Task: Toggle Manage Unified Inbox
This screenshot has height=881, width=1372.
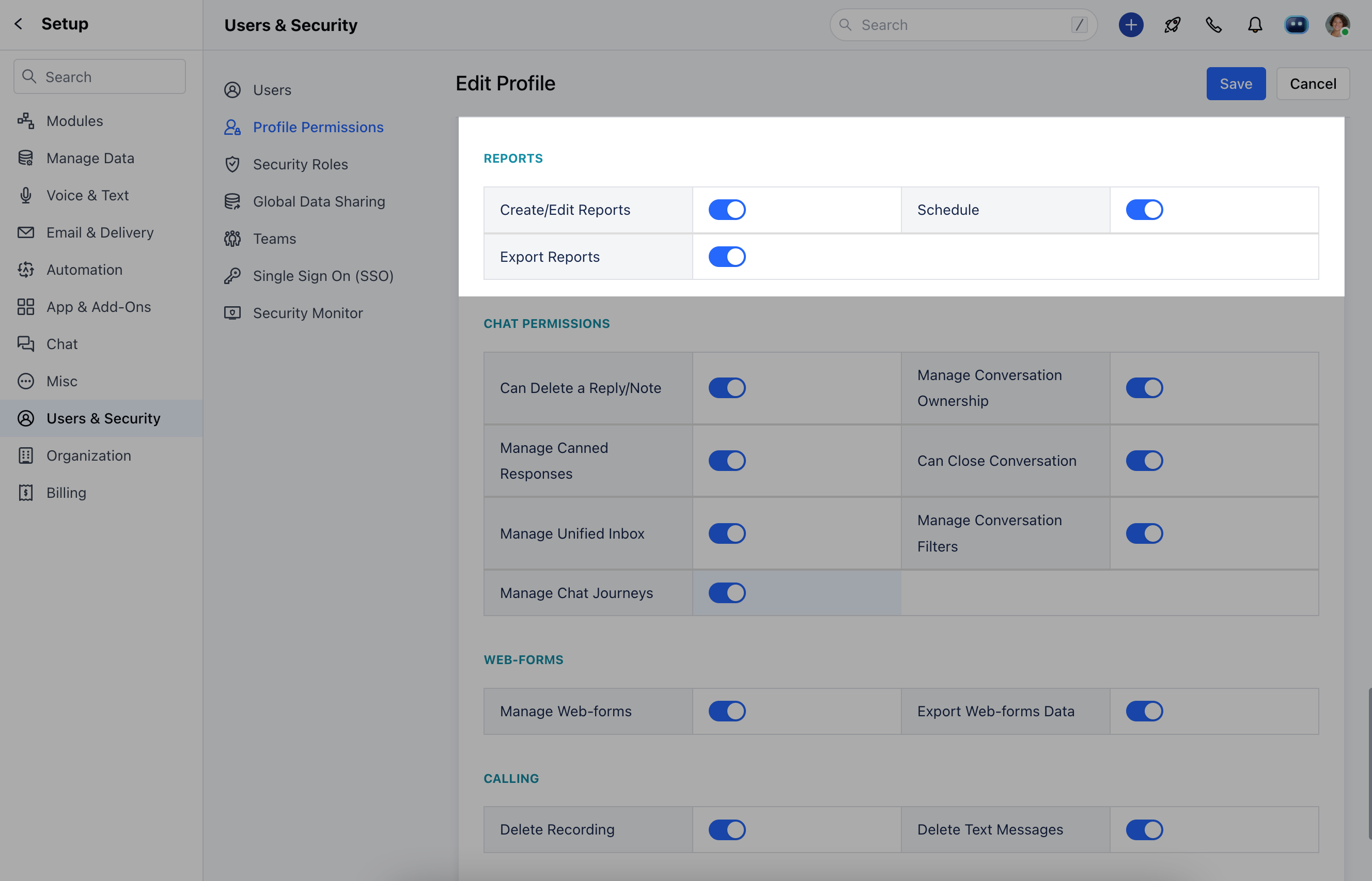Action: click(x=727, y=533)
